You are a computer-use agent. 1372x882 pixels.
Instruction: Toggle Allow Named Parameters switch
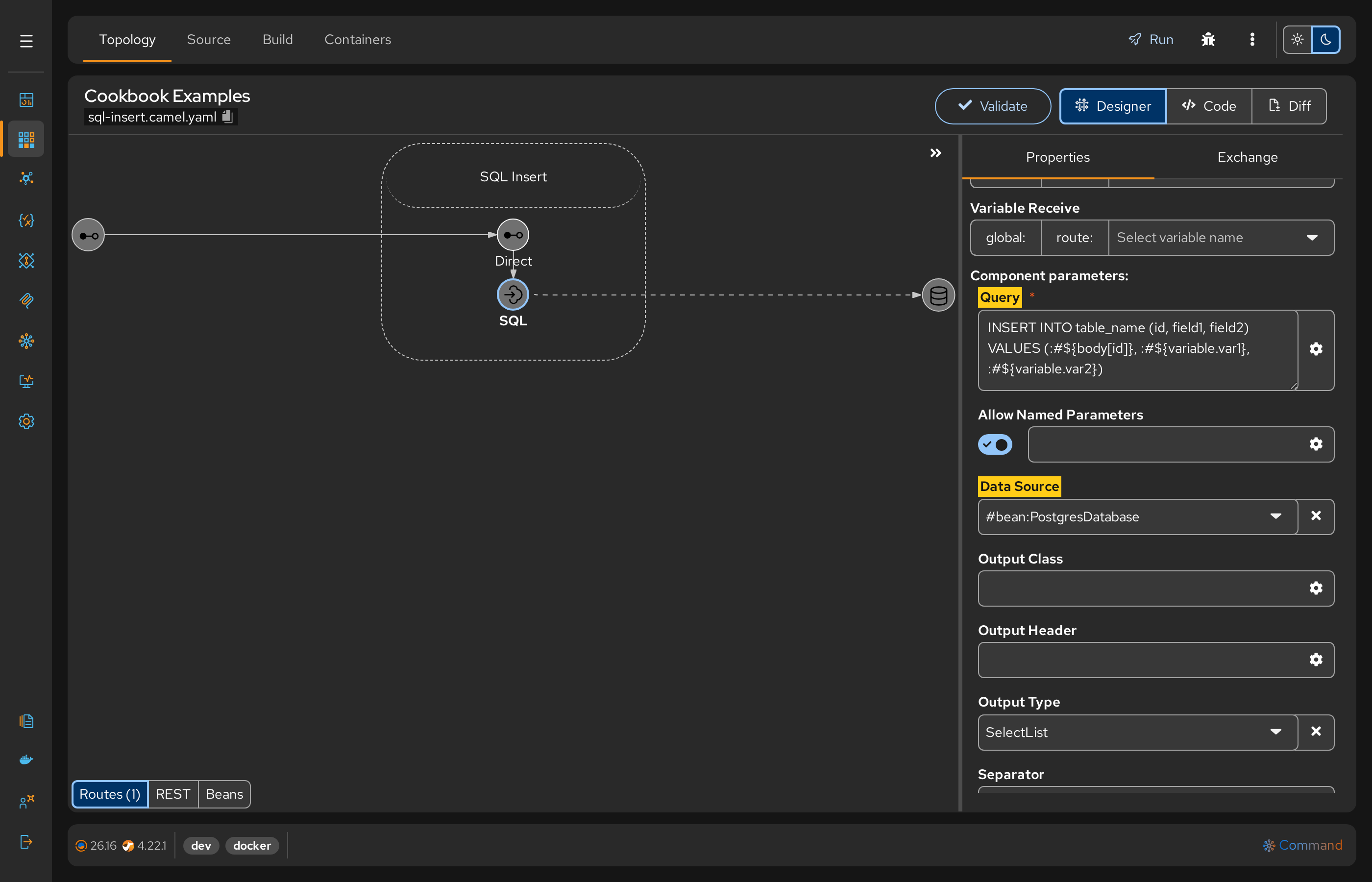click(995, 444)
